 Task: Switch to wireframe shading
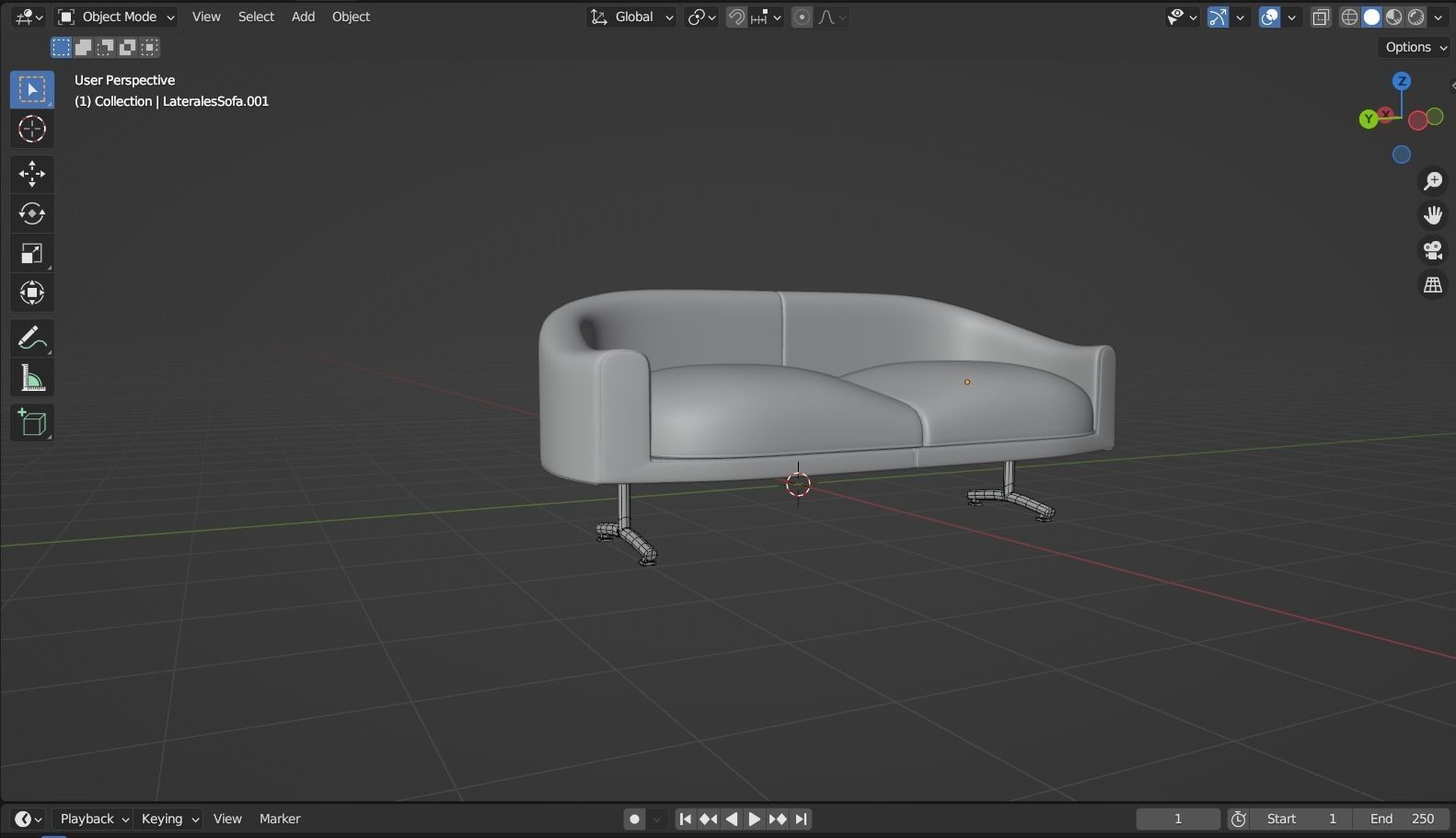coord(1350,17)
